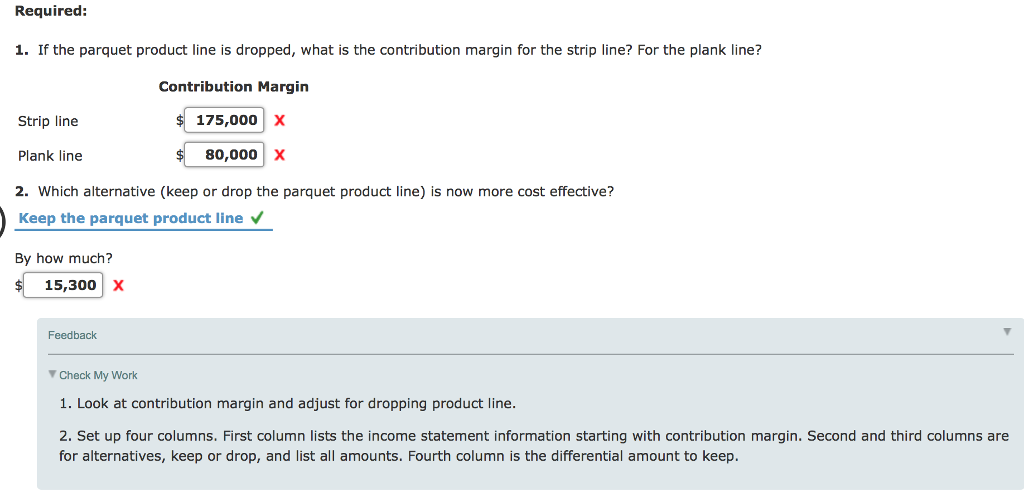
Task: Click the Check My Work label
Action: coord(99,375)
